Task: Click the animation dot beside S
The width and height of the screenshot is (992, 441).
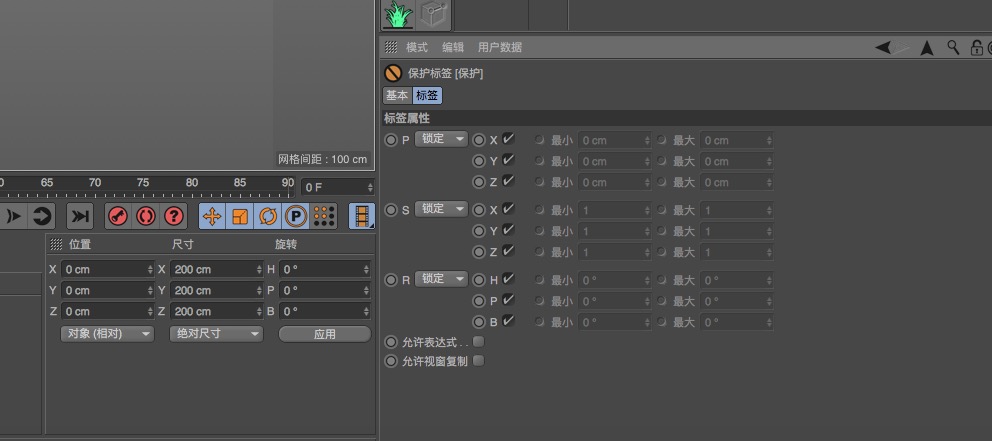Action: tap(391, 210)
